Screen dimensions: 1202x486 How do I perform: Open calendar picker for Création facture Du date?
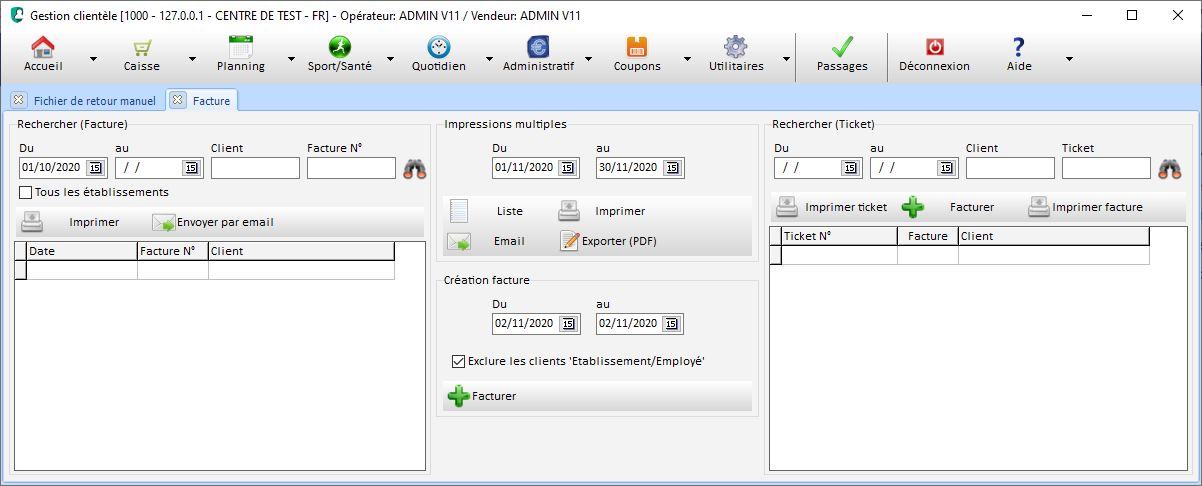tap(568, 324)
